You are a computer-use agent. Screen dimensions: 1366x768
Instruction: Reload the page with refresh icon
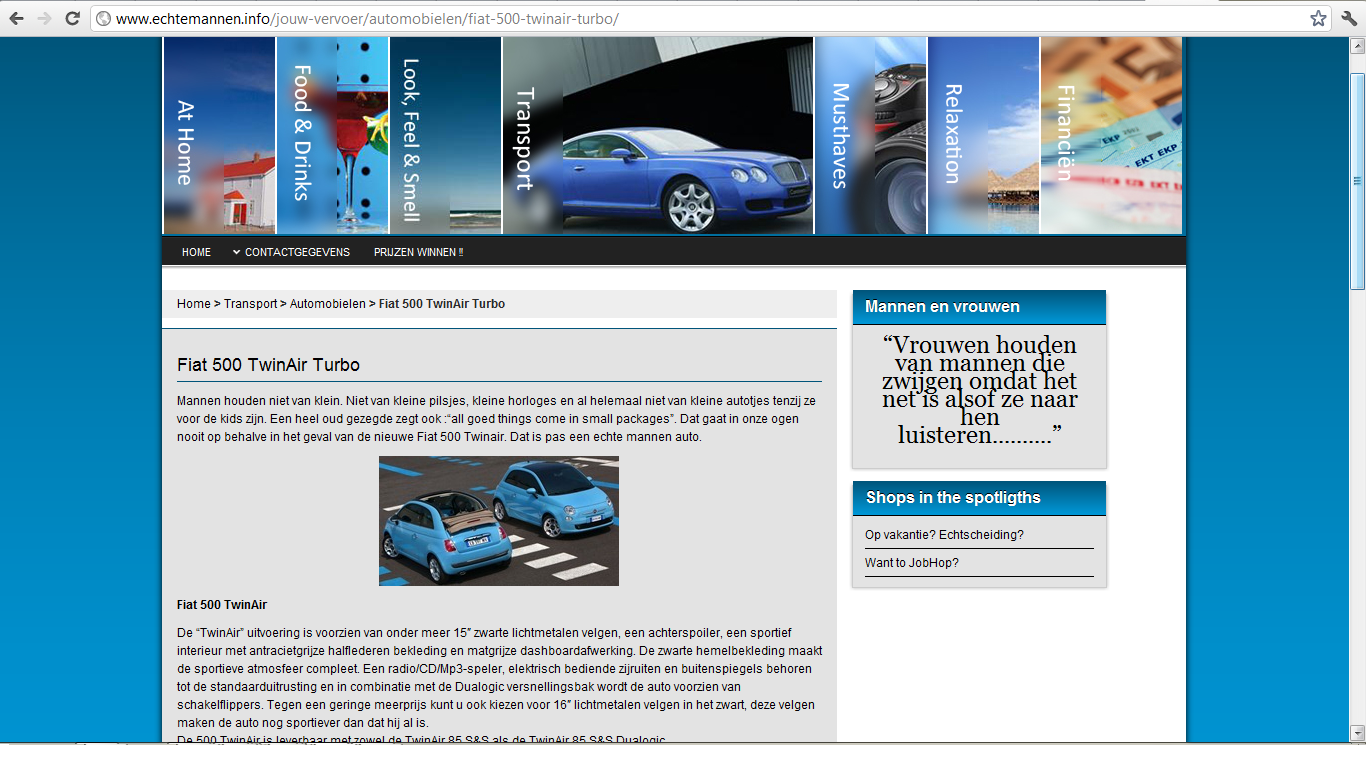click(72, 18)
